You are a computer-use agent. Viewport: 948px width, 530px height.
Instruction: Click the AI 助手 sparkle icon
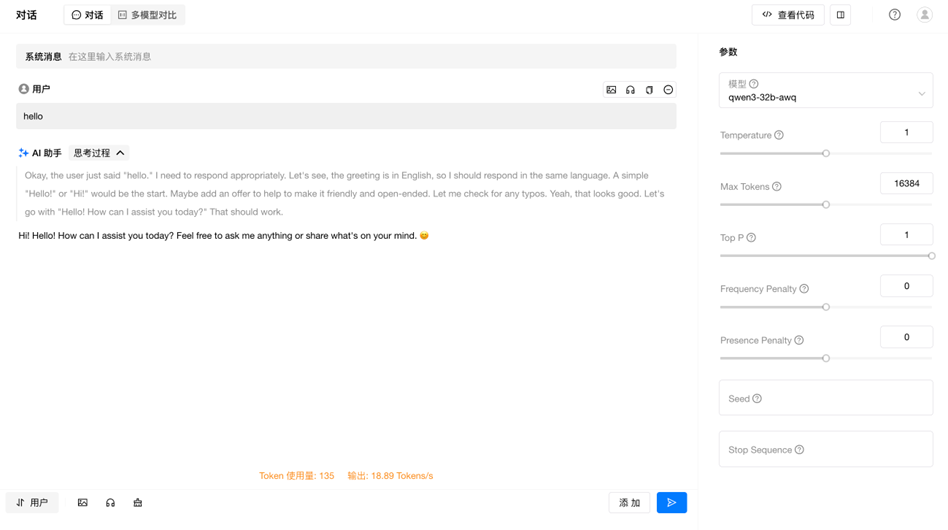24,153
